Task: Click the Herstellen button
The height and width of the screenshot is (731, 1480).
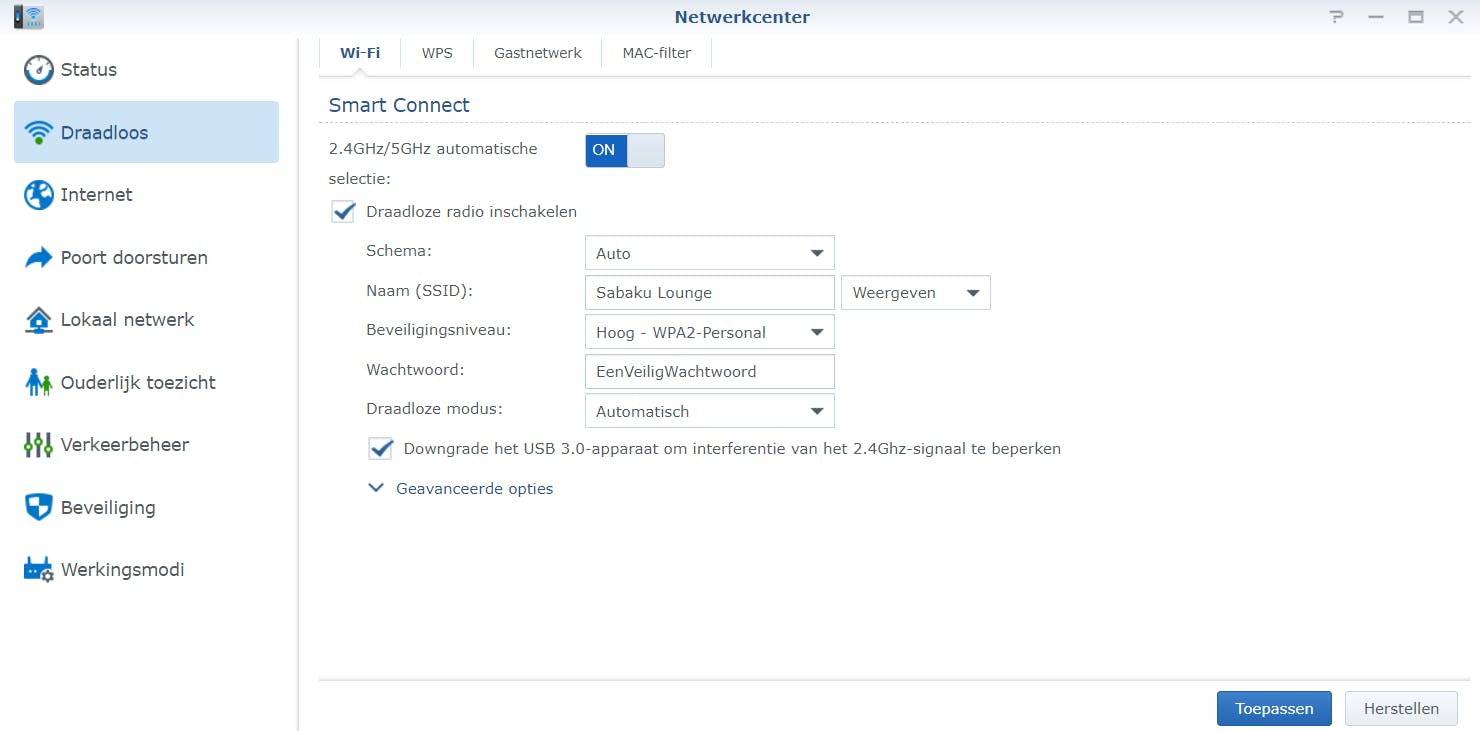Action: (x=1401, y=708)
